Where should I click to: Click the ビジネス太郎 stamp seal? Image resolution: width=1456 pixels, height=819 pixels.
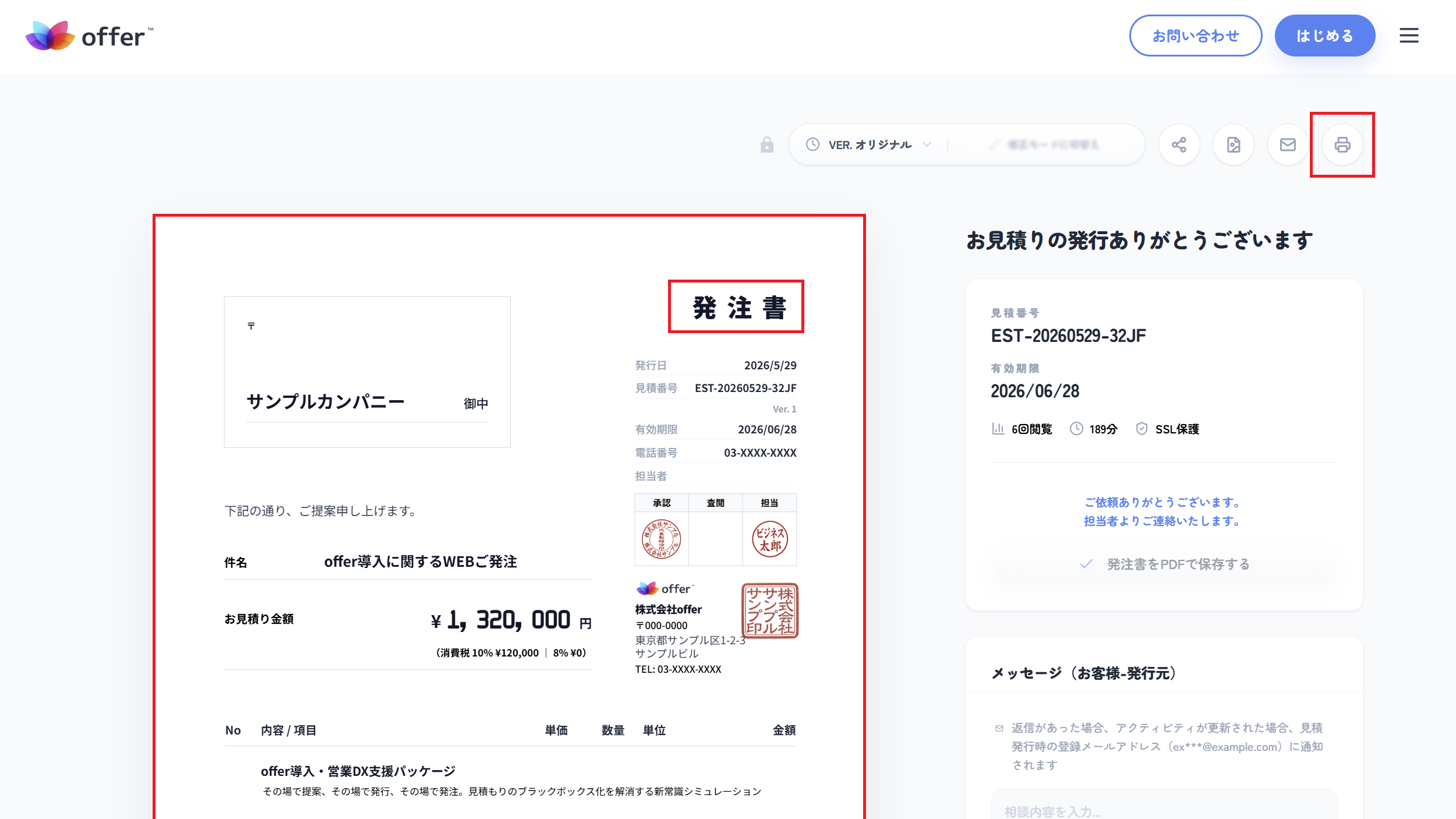pos(770,539)
